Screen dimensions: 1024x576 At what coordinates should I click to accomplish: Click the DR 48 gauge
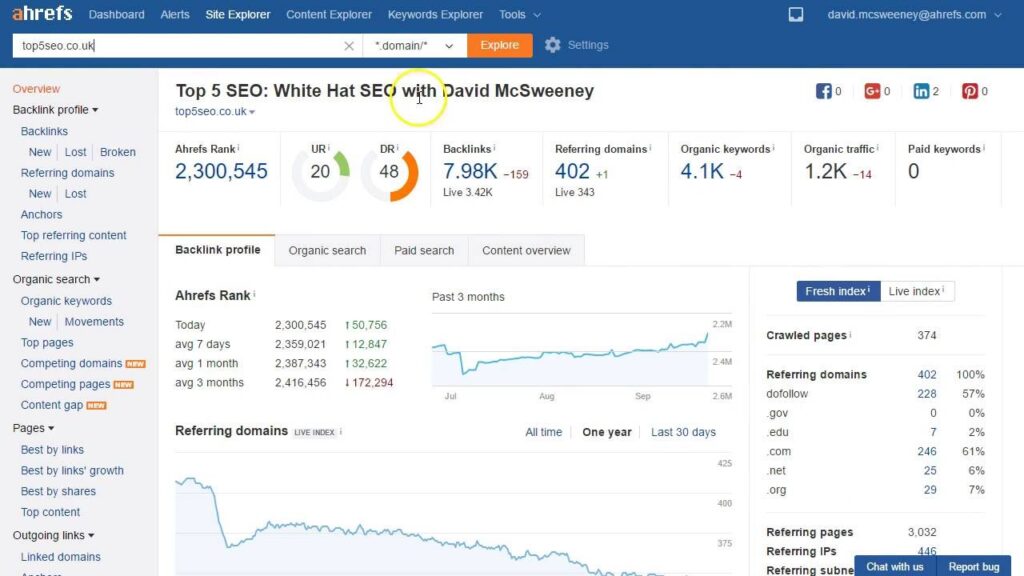tap(389, 173)
